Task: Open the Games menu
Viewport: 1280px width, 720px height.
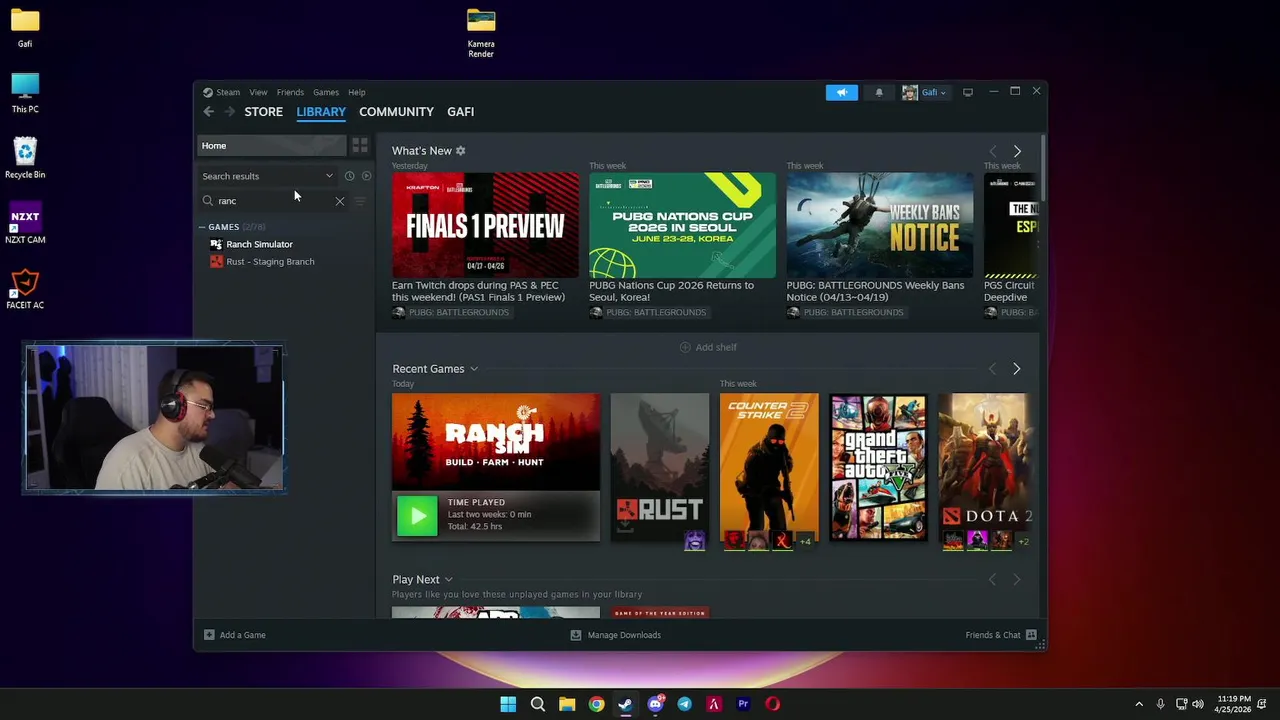Action: [326, 92]
